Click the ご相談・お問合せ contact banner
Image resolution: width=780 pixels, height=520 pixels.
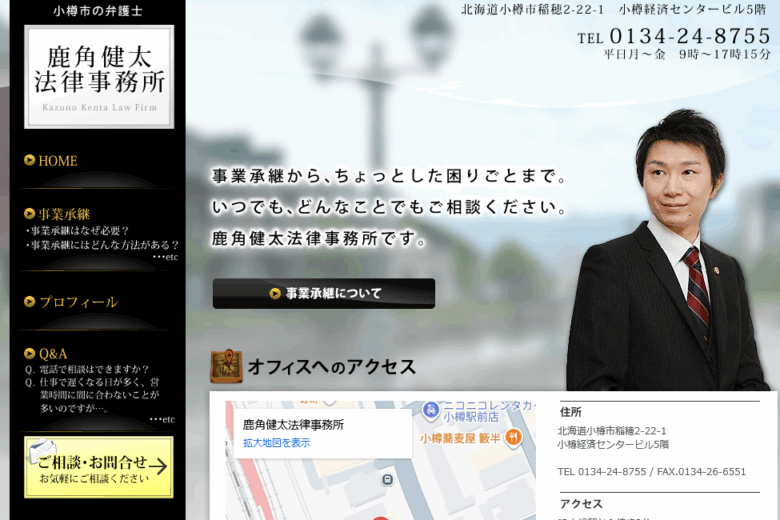pos(99,467)
